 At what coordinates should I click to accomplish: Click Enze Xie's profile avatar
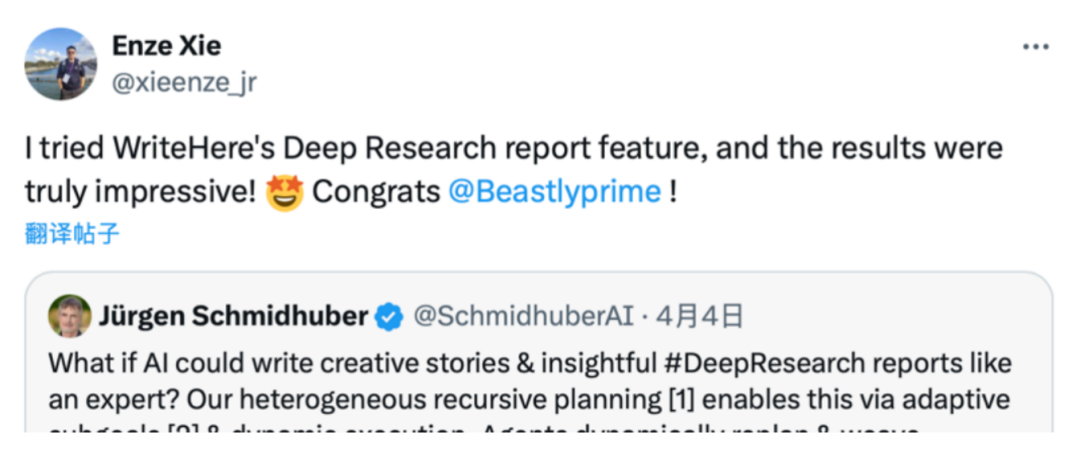60,64
